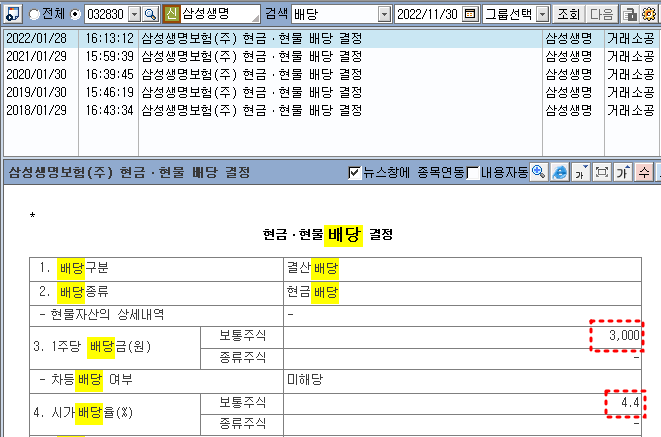
Task: Click the music note icon in the toolbar
Action: click(13, 14)
